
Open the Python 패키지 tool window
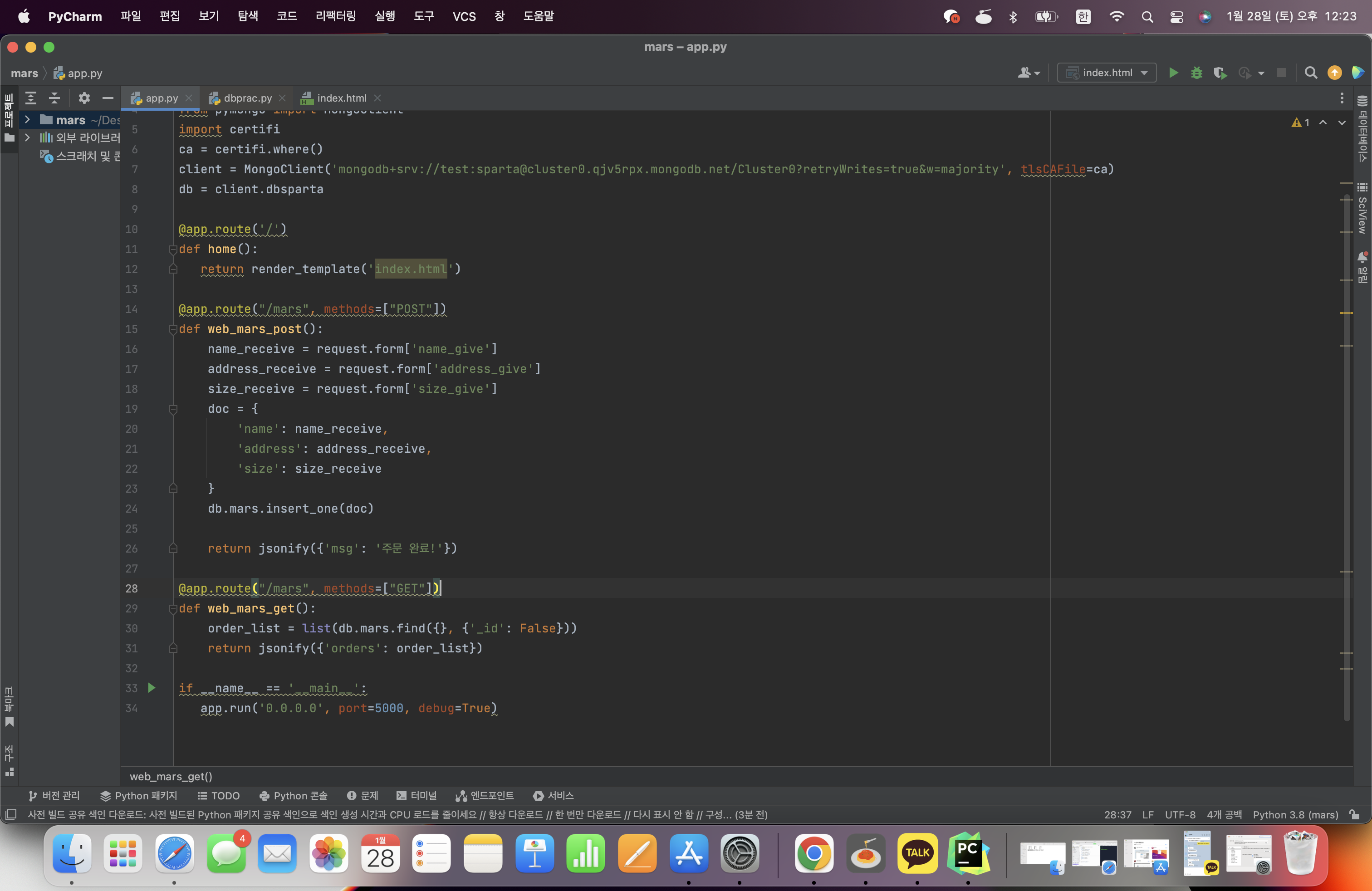(x=138, y=795)
